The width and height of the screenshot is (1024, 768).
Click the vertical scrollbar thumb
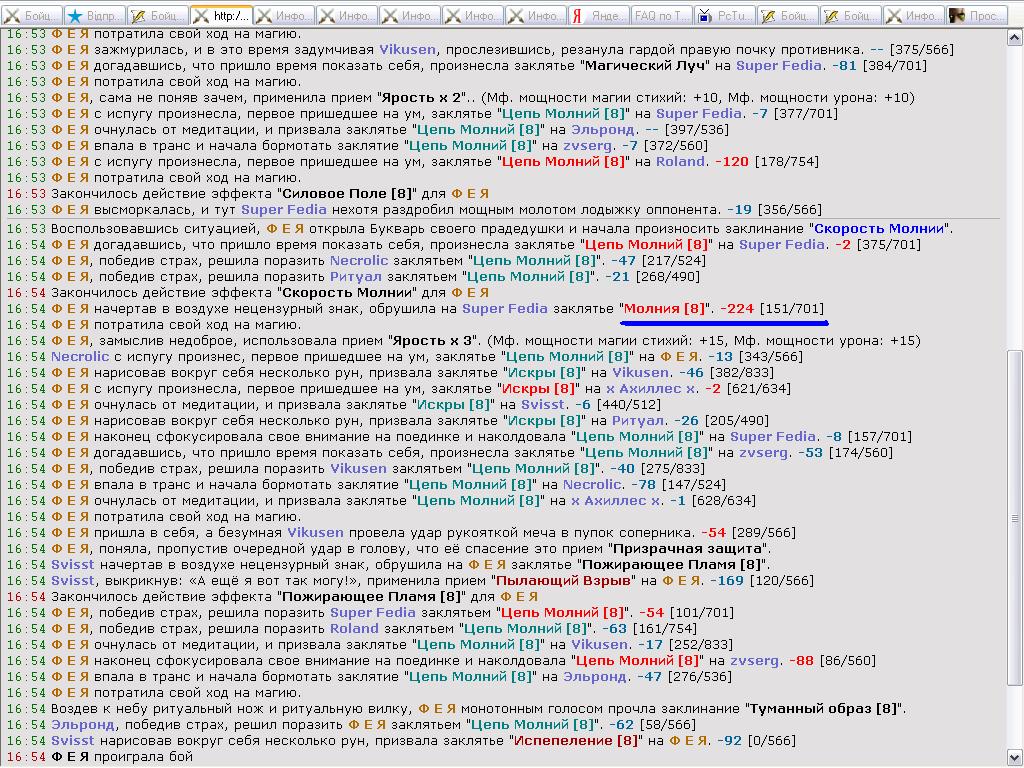[x=1014, y=518]
